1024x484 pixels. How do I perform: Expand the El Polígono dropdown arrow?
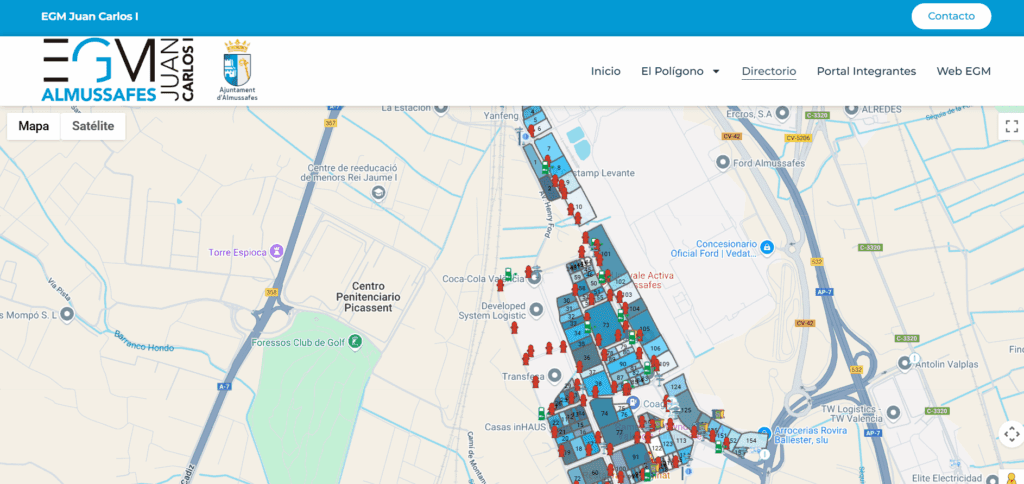(716, 71)
